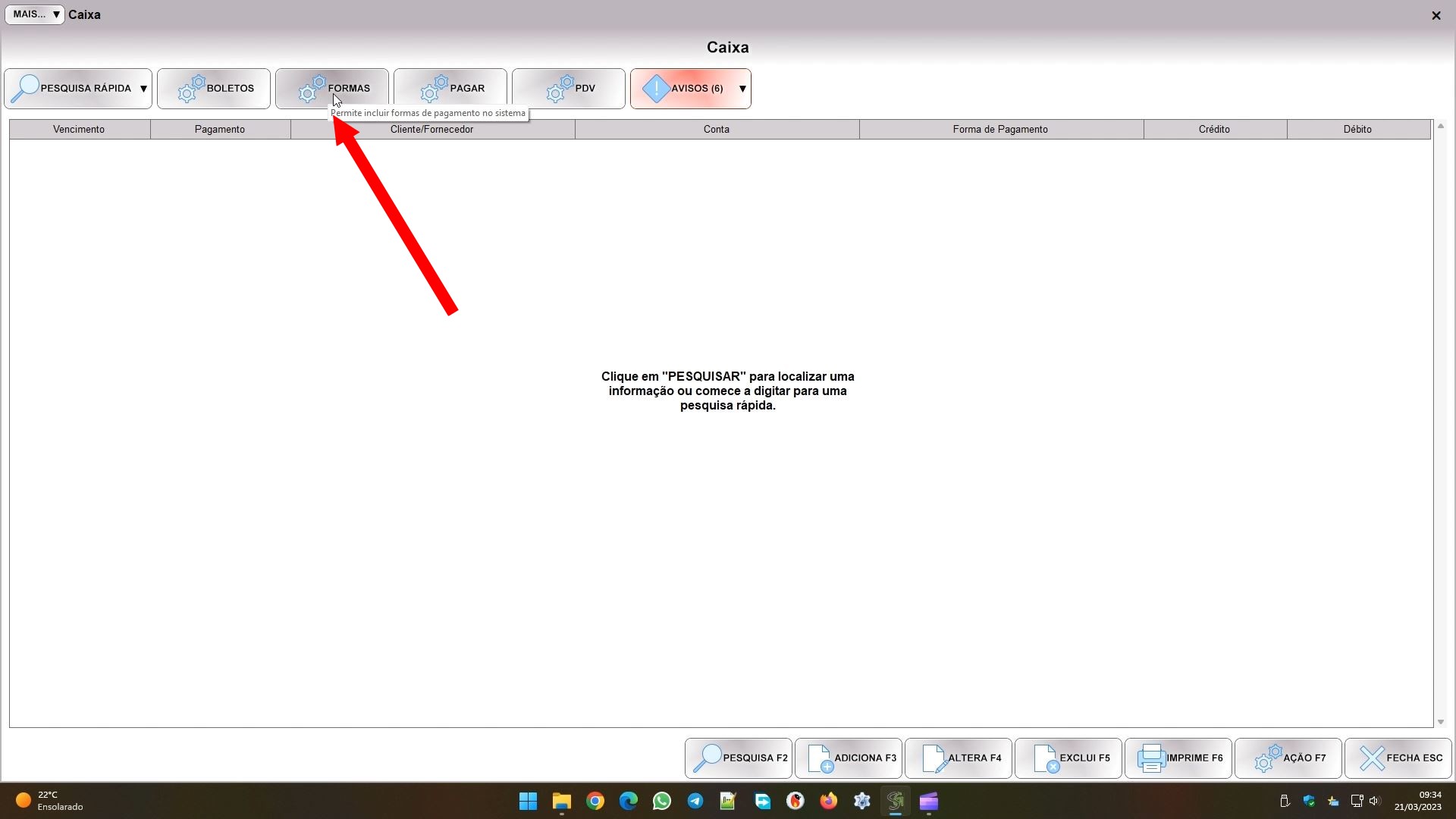Open Ação F7 actions button
The image size is (1456, 819).
[x=1288, y=758]
